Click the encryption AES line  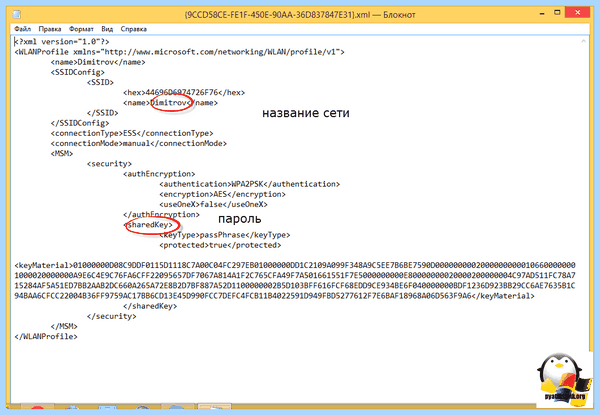click(222, 194)
